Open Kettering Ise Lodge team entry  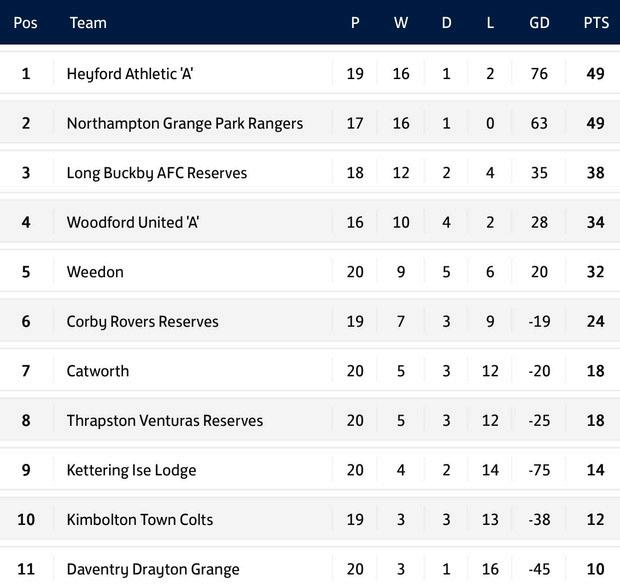tap(131, 470)
